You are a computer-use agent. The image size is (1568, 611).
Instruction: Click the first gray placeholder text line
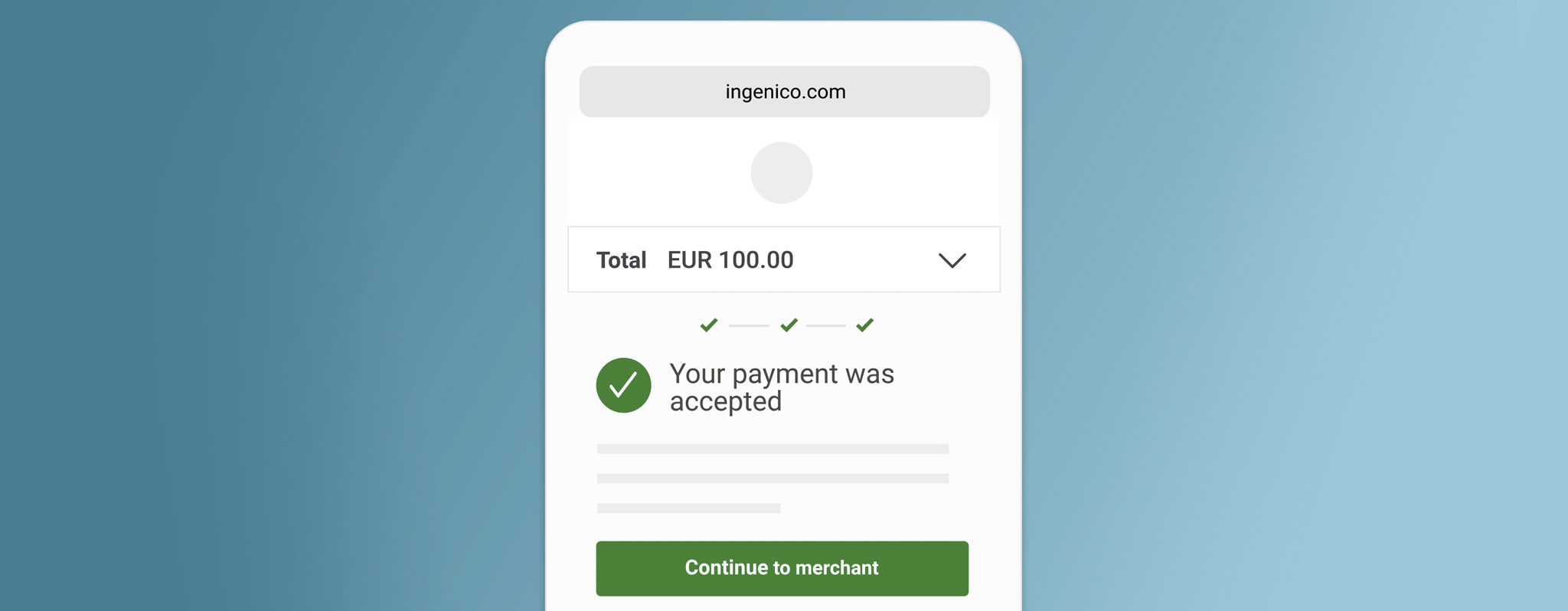(773, 448)
